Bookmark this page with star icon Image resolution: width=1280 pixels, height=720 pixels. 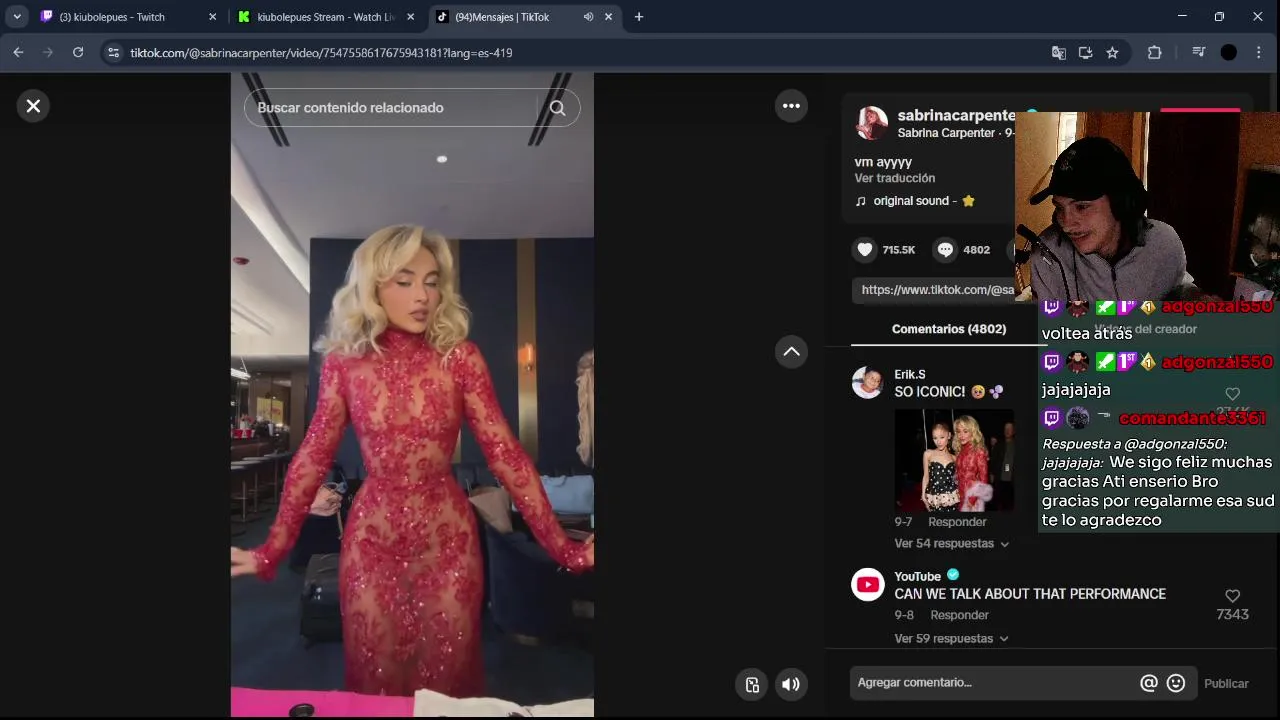point(1112,53)
